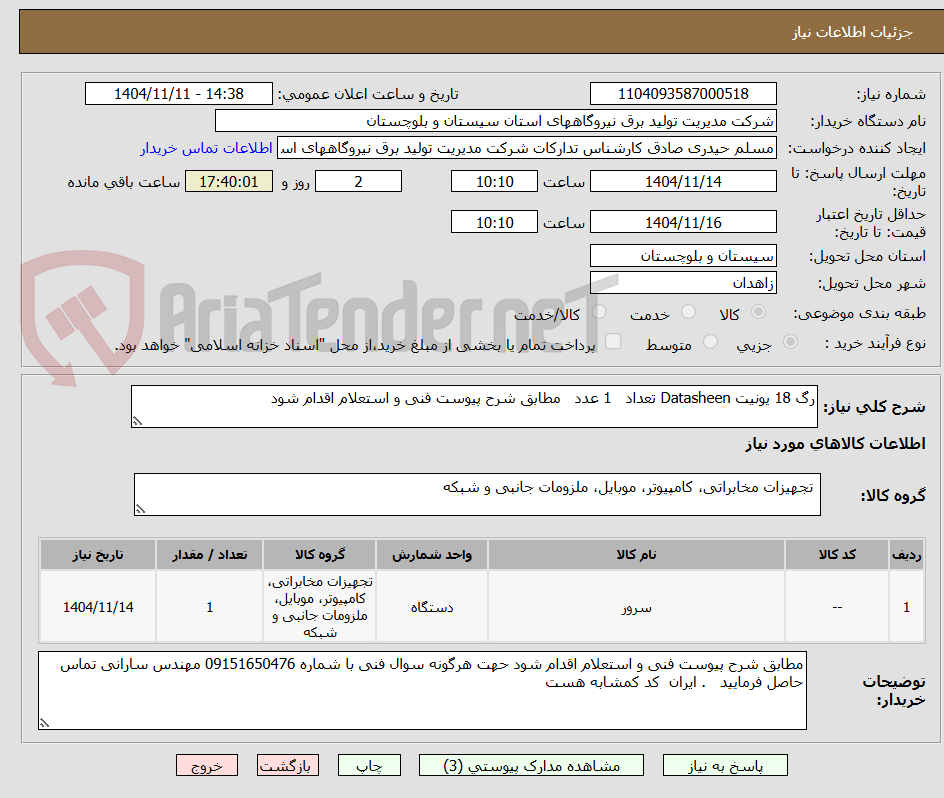Click the زاهدان city field

click(683, 283)
